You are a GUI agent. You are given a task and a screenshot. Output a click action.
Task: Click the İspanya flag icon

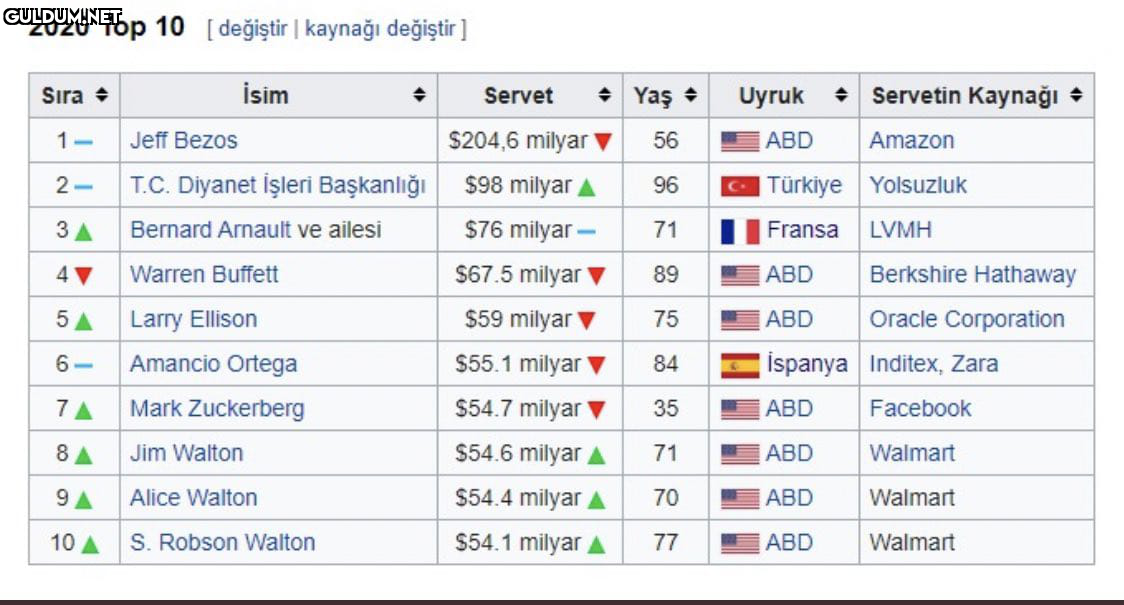740,365
